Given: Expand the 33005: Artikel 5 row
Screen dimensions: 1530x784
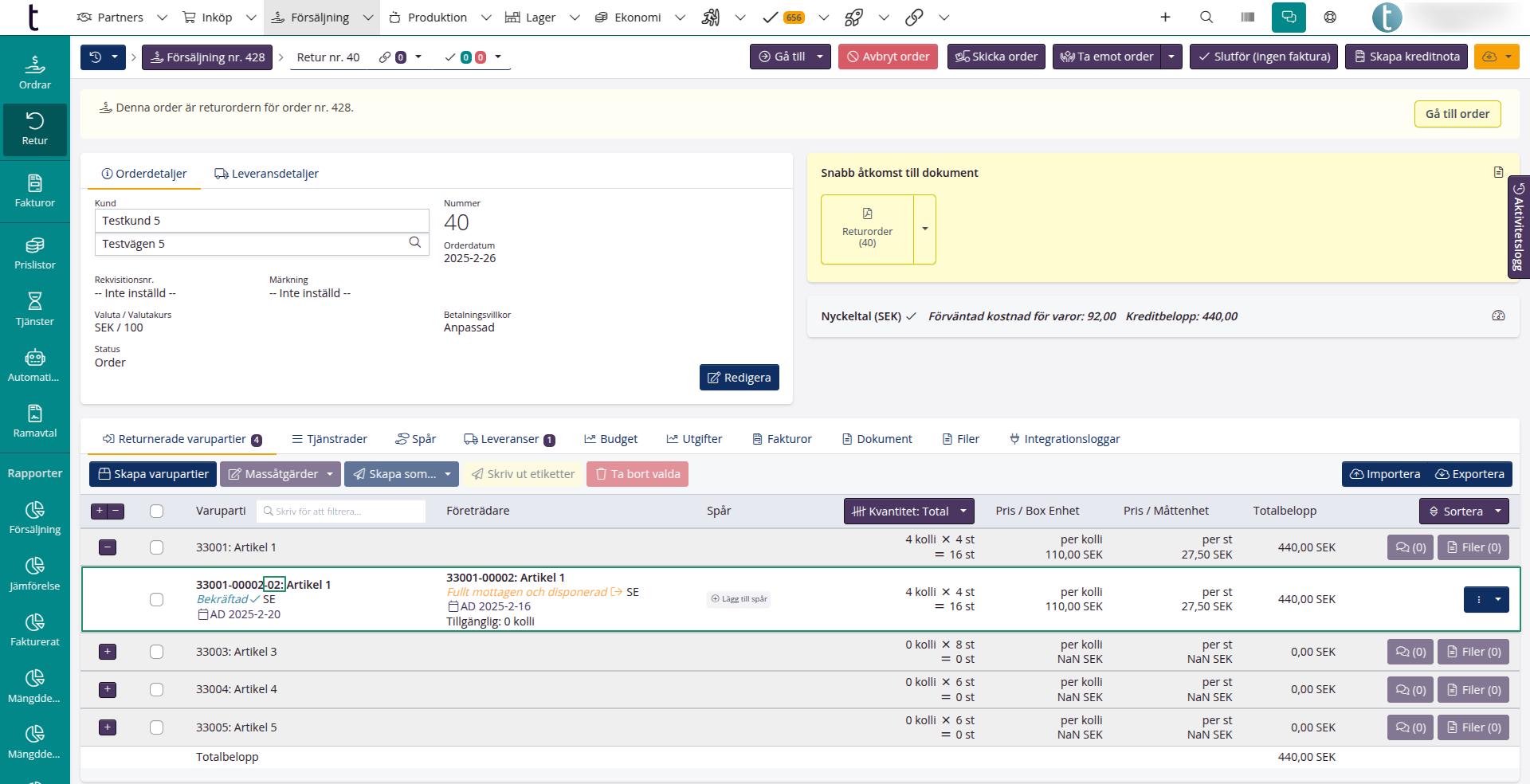Looking at the screenshot, I should [108, 727].
